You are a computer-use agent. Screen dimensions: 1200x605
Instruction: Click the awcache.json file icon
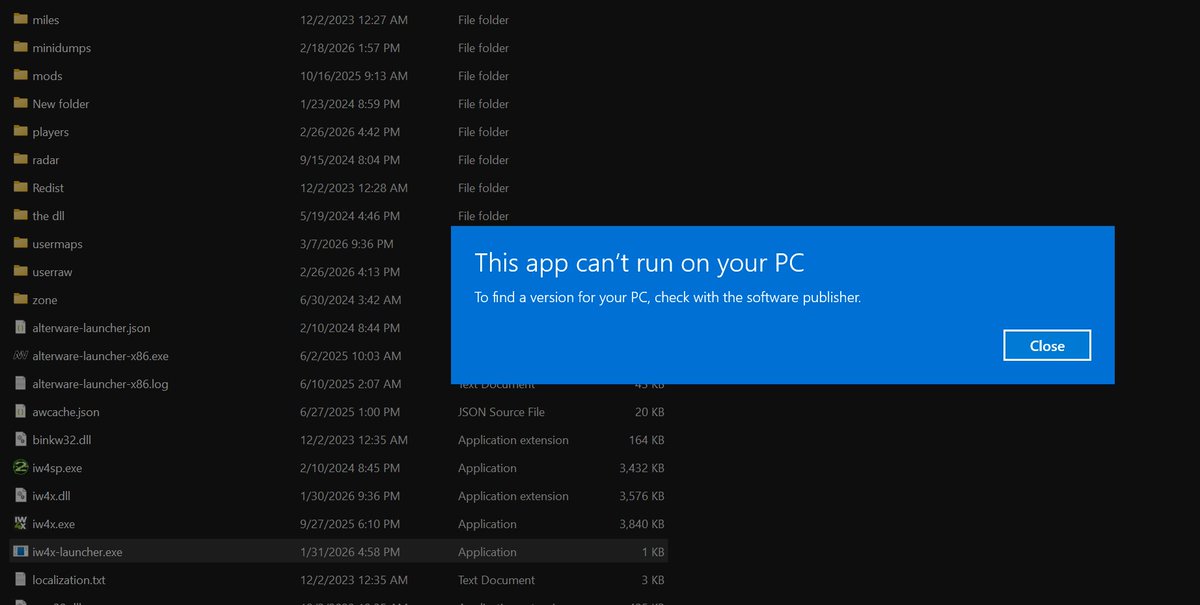20,411
